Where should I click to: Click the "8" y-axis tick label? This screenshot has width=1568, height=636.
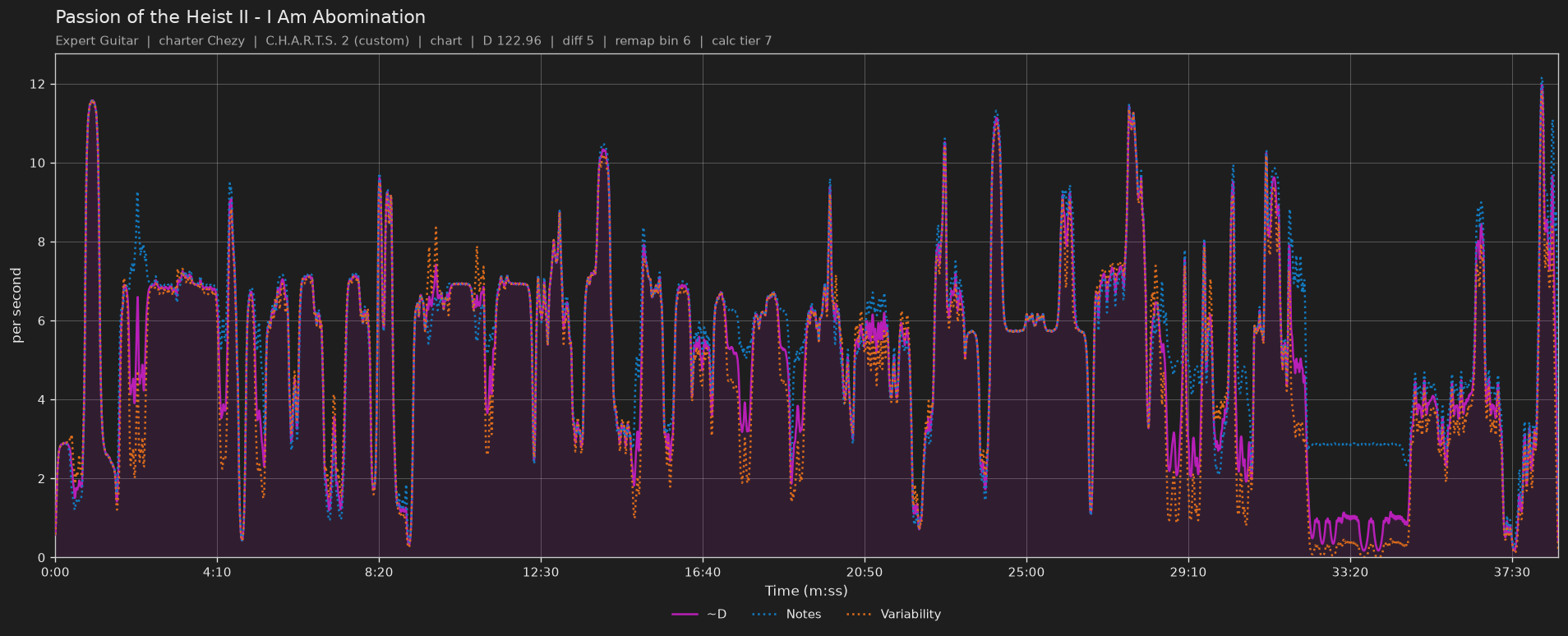pos(42,242)
